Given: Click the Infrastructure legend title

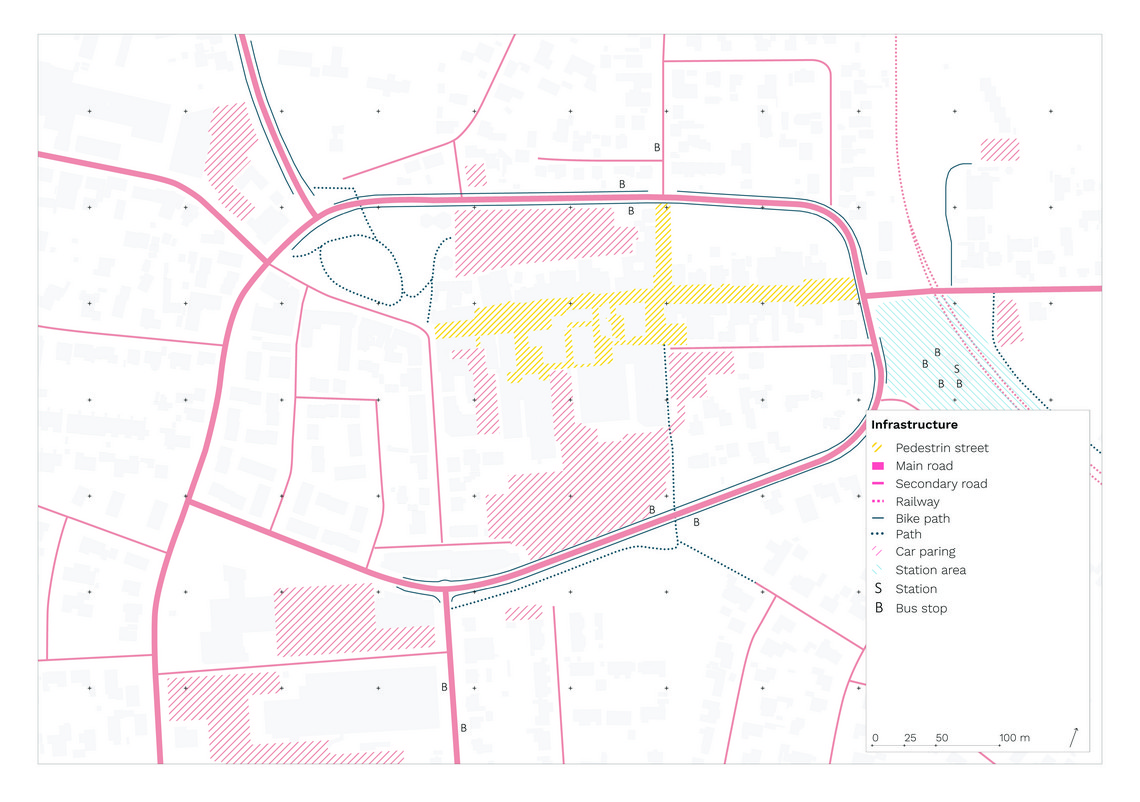Looking at the screenshot, I should [914, 425].
